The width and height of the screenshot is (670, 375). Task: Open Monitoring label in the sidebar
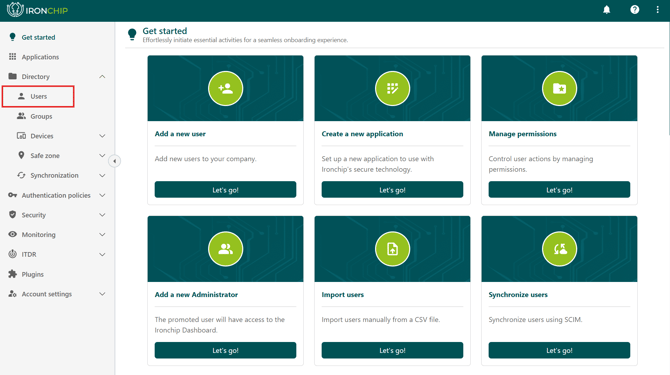click(38, 234)
